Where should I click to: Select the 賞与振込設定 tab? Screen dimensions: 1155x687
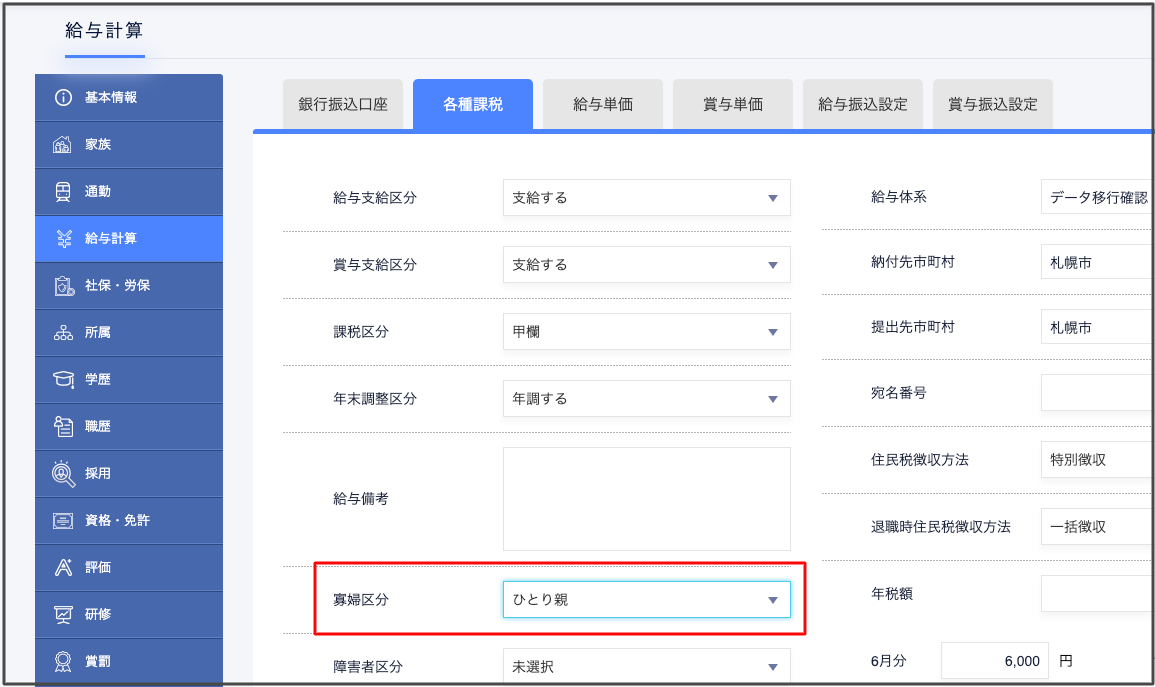(992, 105)
